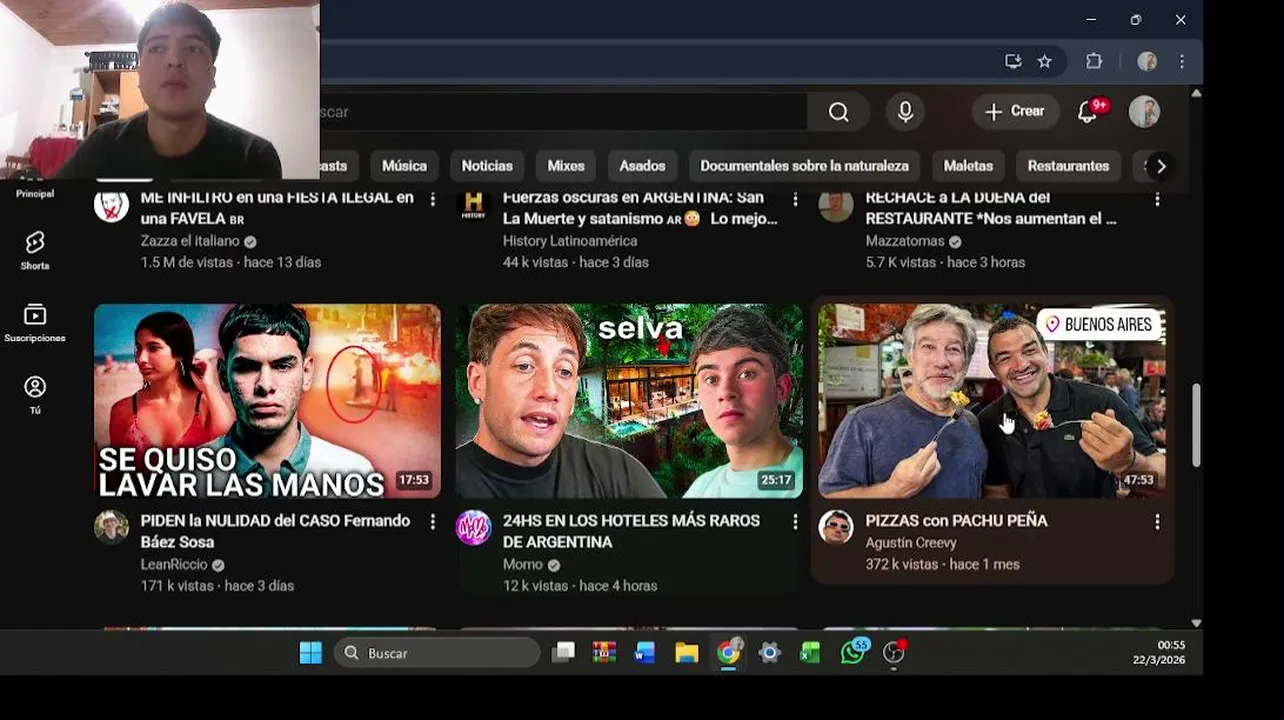The height and width of the screenshot is (720, 1284).
Task: Click the install app icon in the address bar
Action: 1013,62
